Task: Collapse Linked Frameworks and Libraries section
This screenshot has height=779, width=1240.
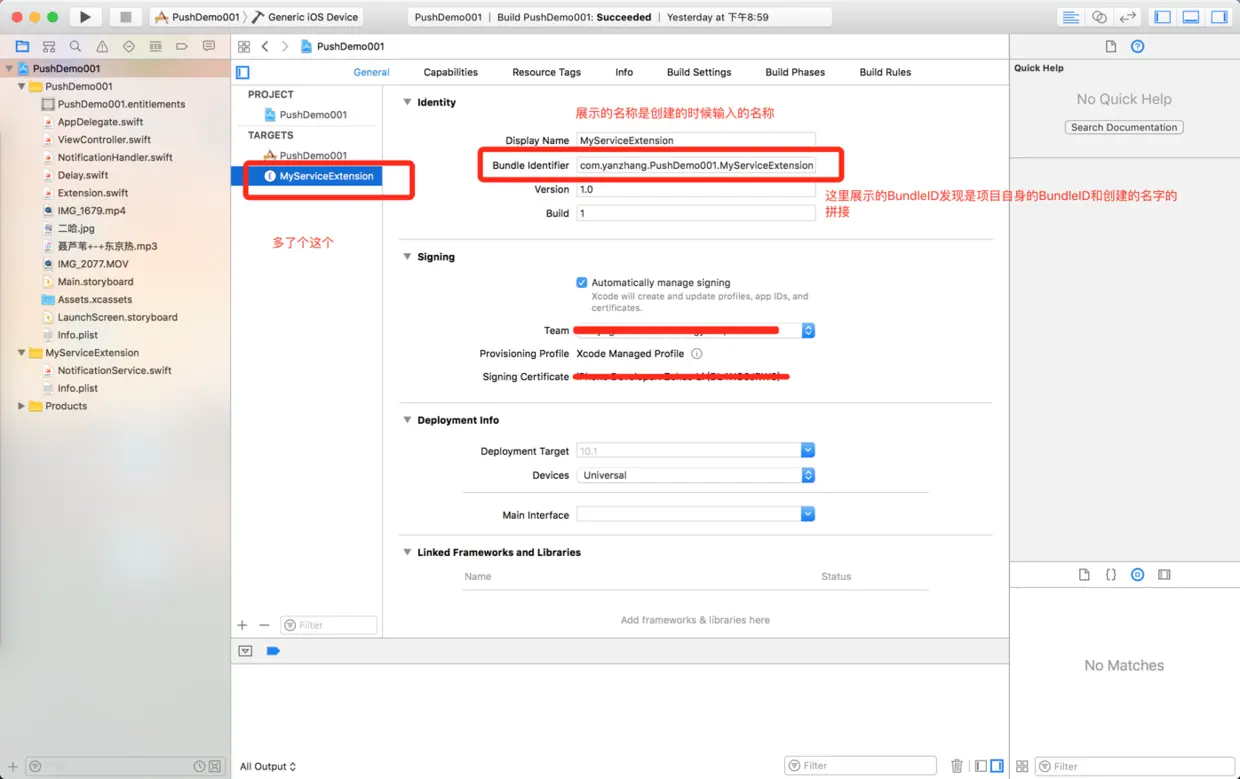Action: click(407, 552)
